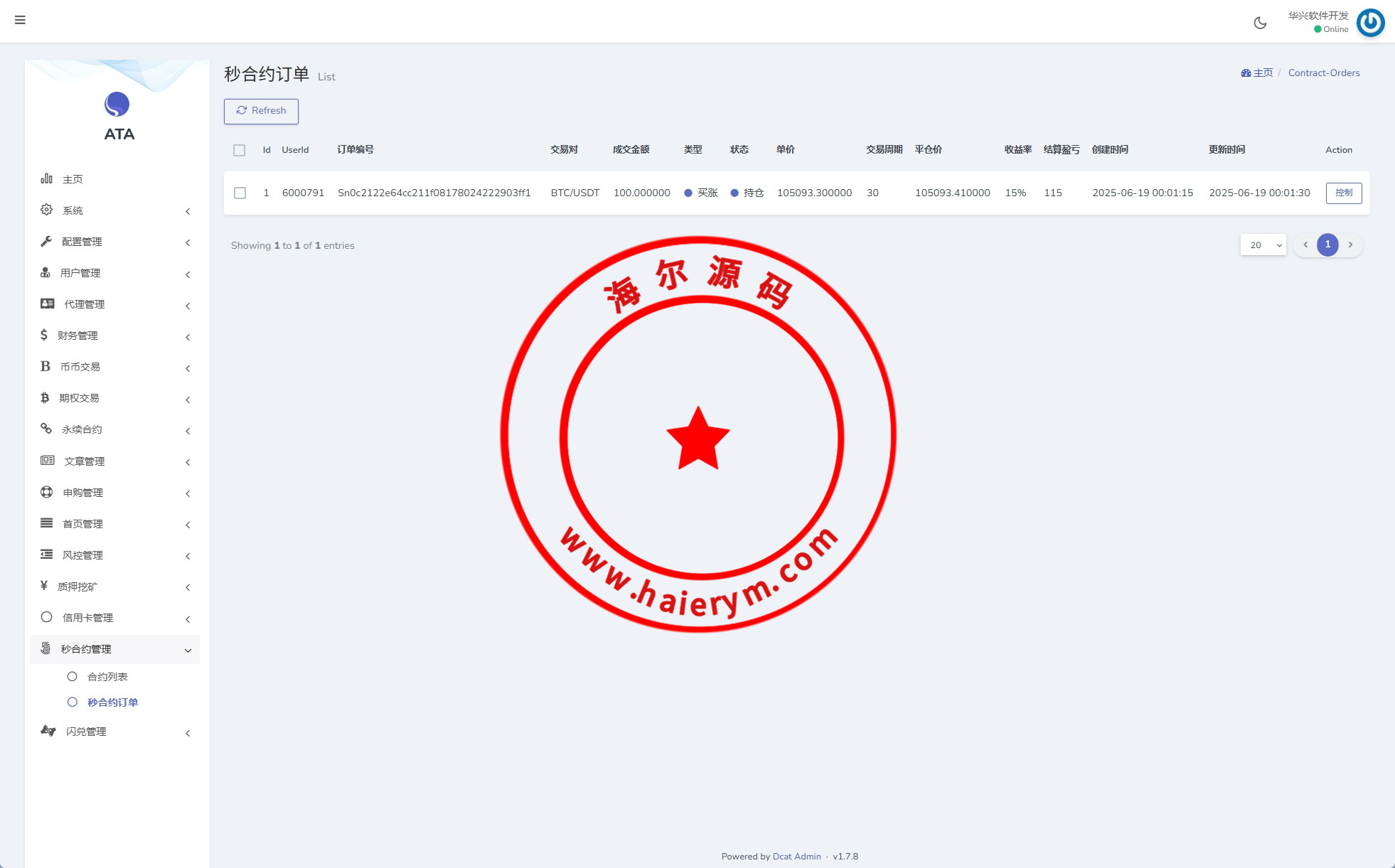Click the 期权交易 bitcoin icon

(x=45, y=397)
